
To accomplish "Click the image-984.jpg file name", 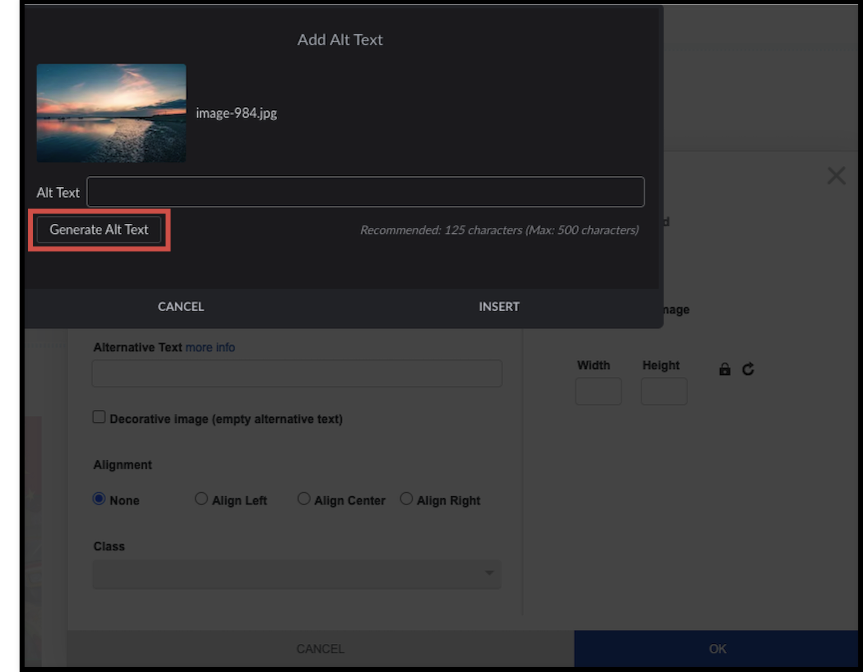I will tap(237, 113).
